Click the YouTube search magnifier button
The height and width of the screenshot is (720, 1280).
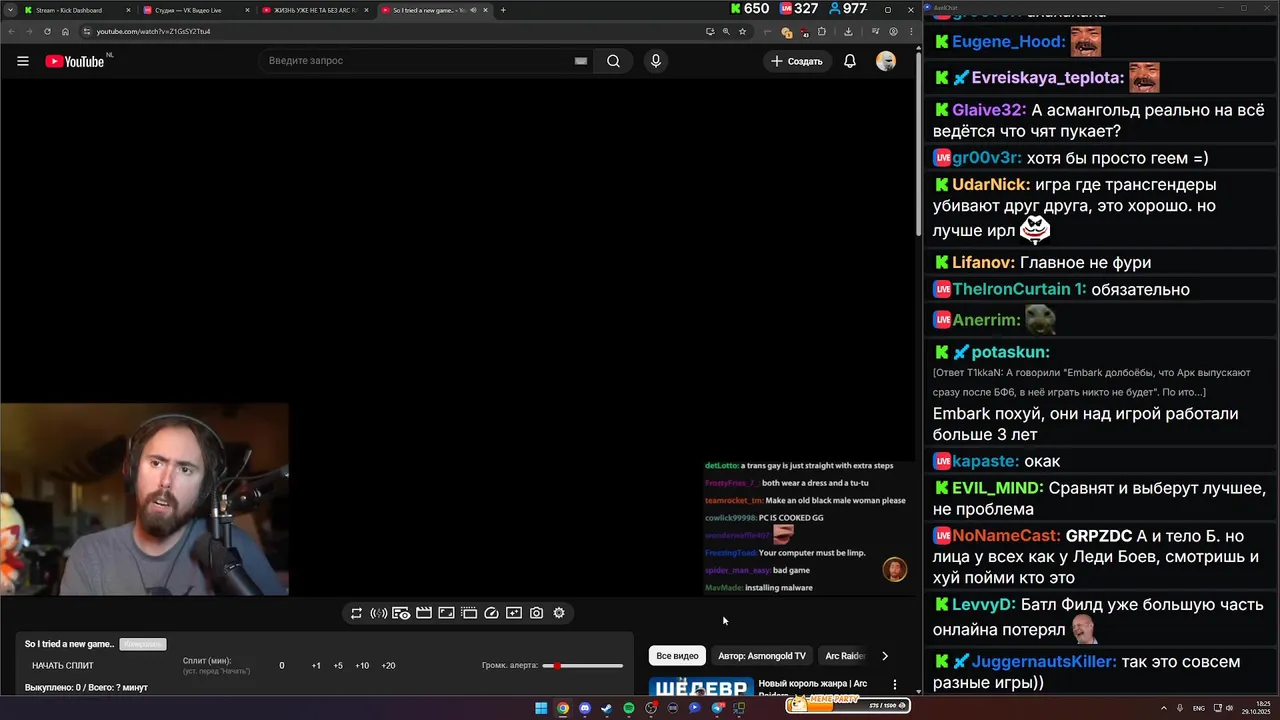click(613, 61)
